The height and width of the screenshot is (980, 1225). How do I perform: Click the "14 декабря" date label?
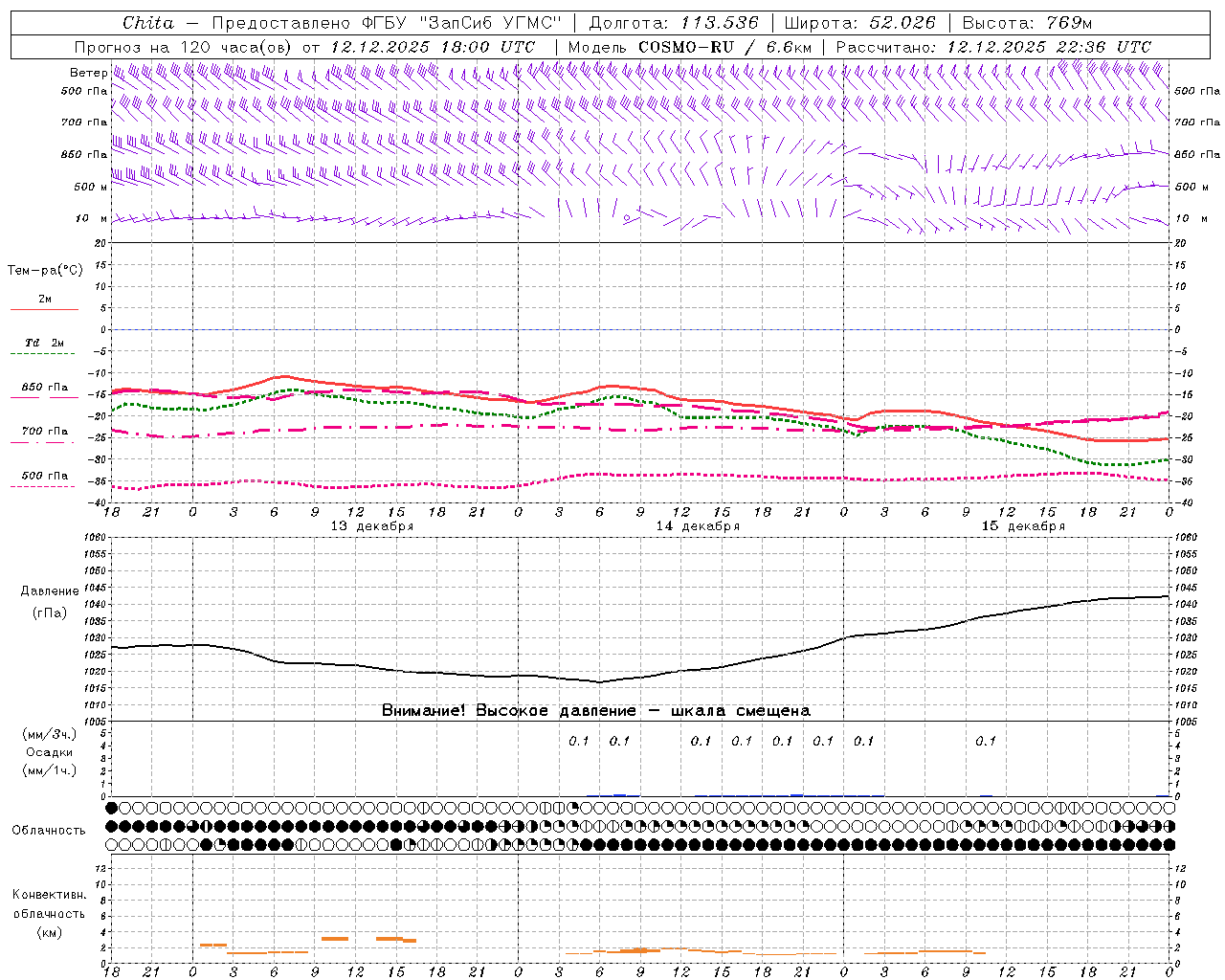point(698,526)
